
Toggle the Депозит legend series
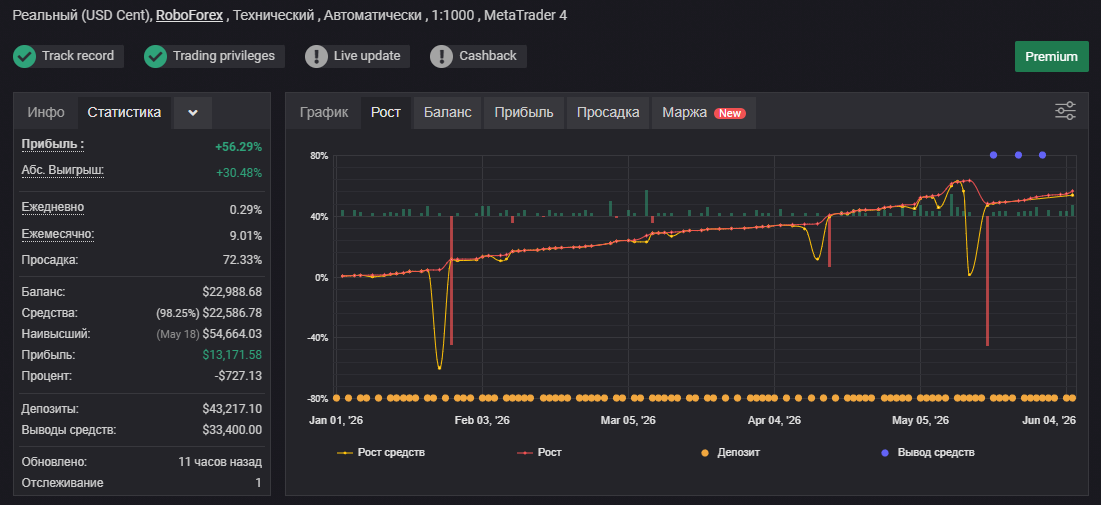tap(730, 453)
